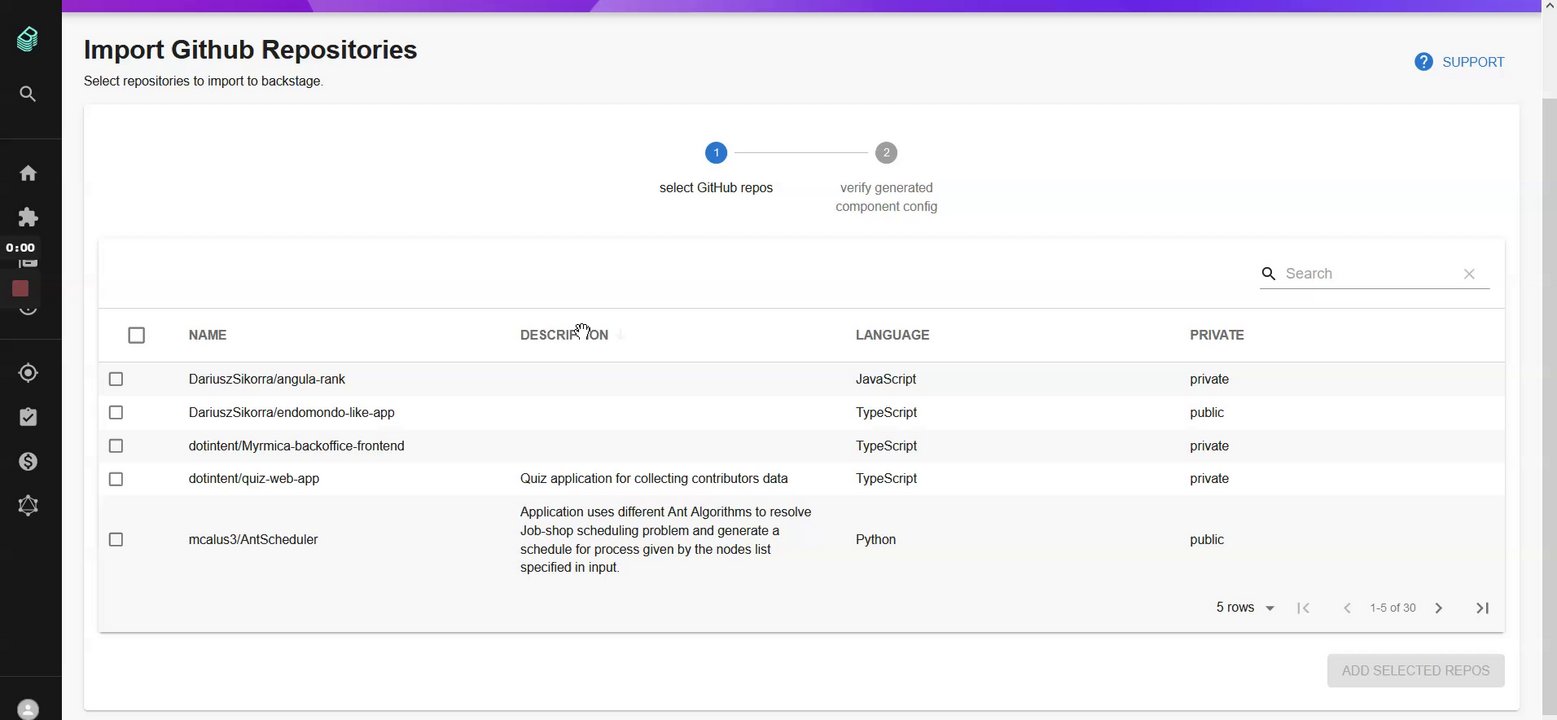Click the Backstage logo in sidebar
Screen dimensions: 1557x720
point(28,39)
